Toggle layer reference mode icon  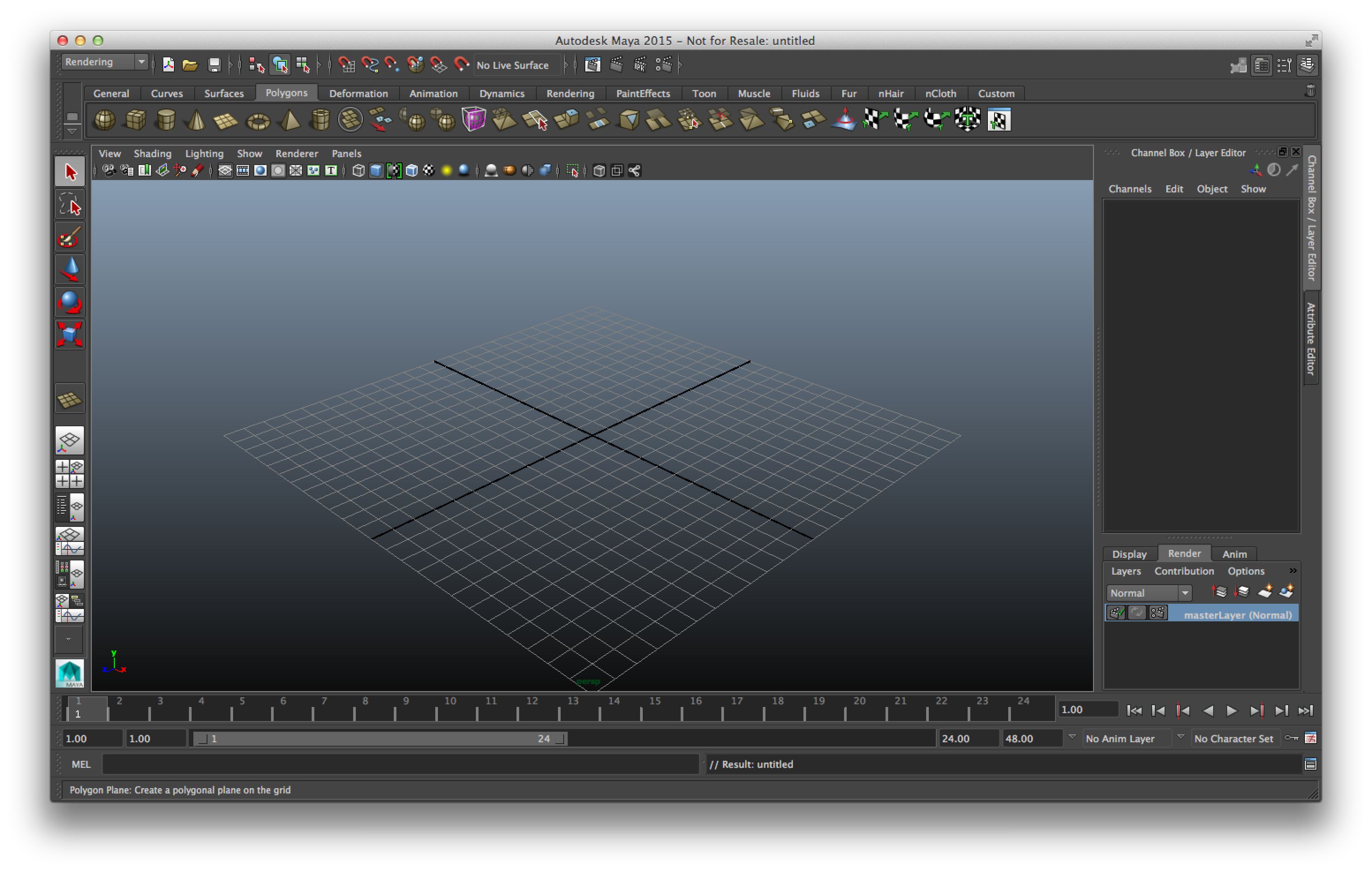tap(1138, 614)
